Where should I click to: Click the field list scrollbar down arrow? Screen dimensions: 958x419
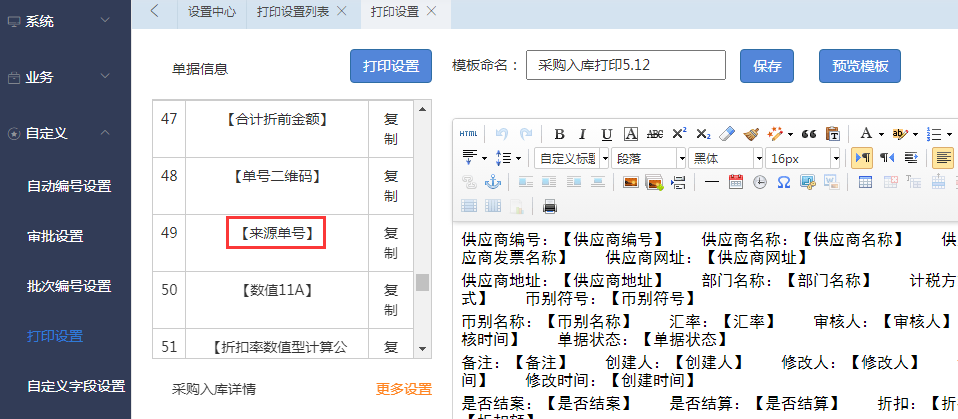pos(422,349)
